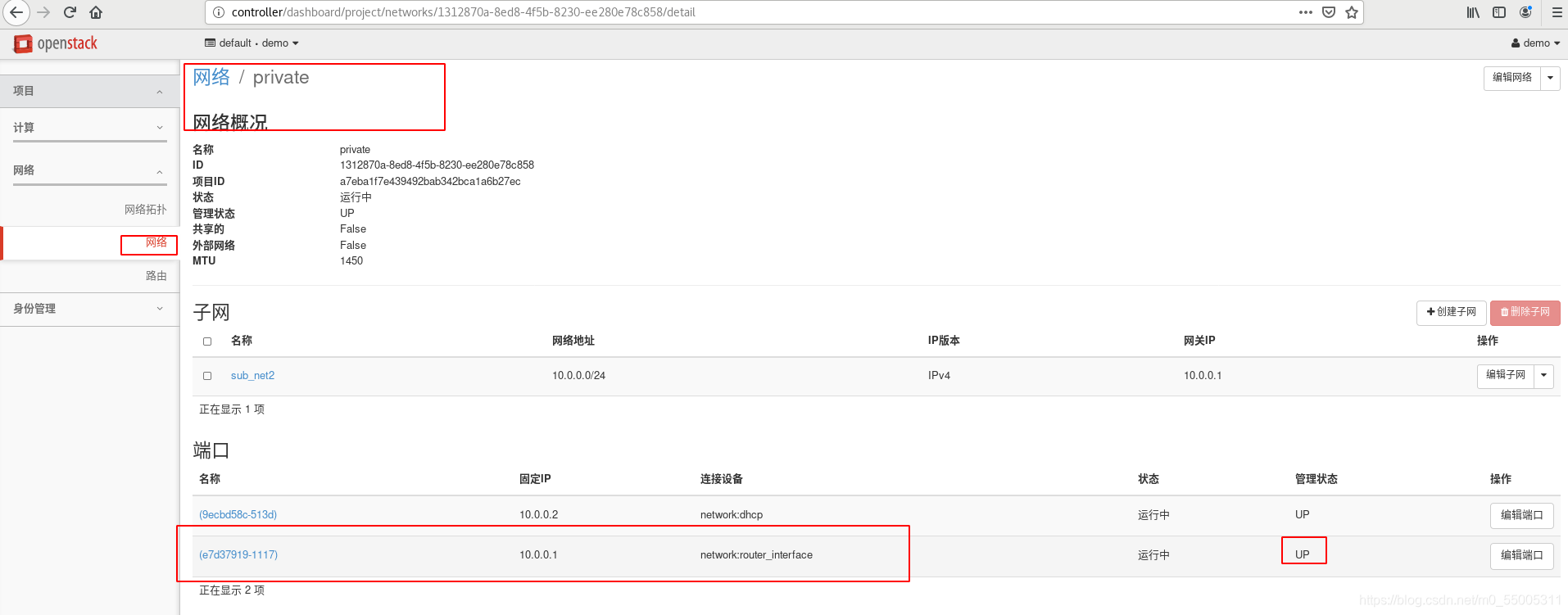This screenshot has width=1568, height=615.
Task: Click the OpenStack logo
Action: coord(56,43)
